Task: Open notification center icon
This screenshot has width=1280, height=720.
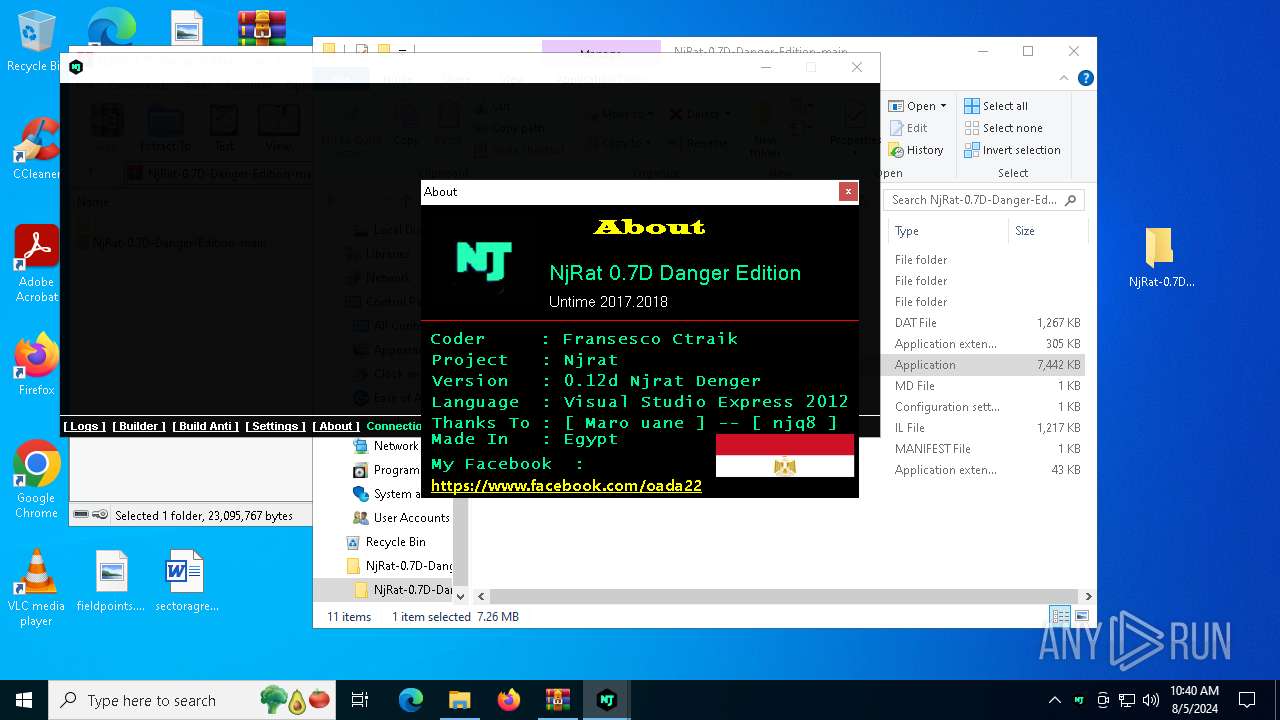Action: (1247, 700)
